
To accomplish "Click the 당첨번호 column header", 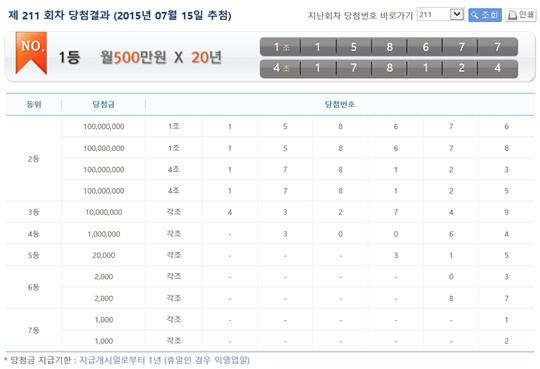I will coord(340,104).
